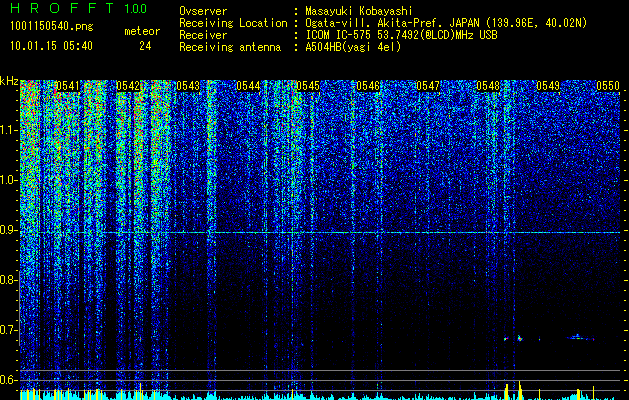Select the filename 1001150540.png

[x=52, y=27]
